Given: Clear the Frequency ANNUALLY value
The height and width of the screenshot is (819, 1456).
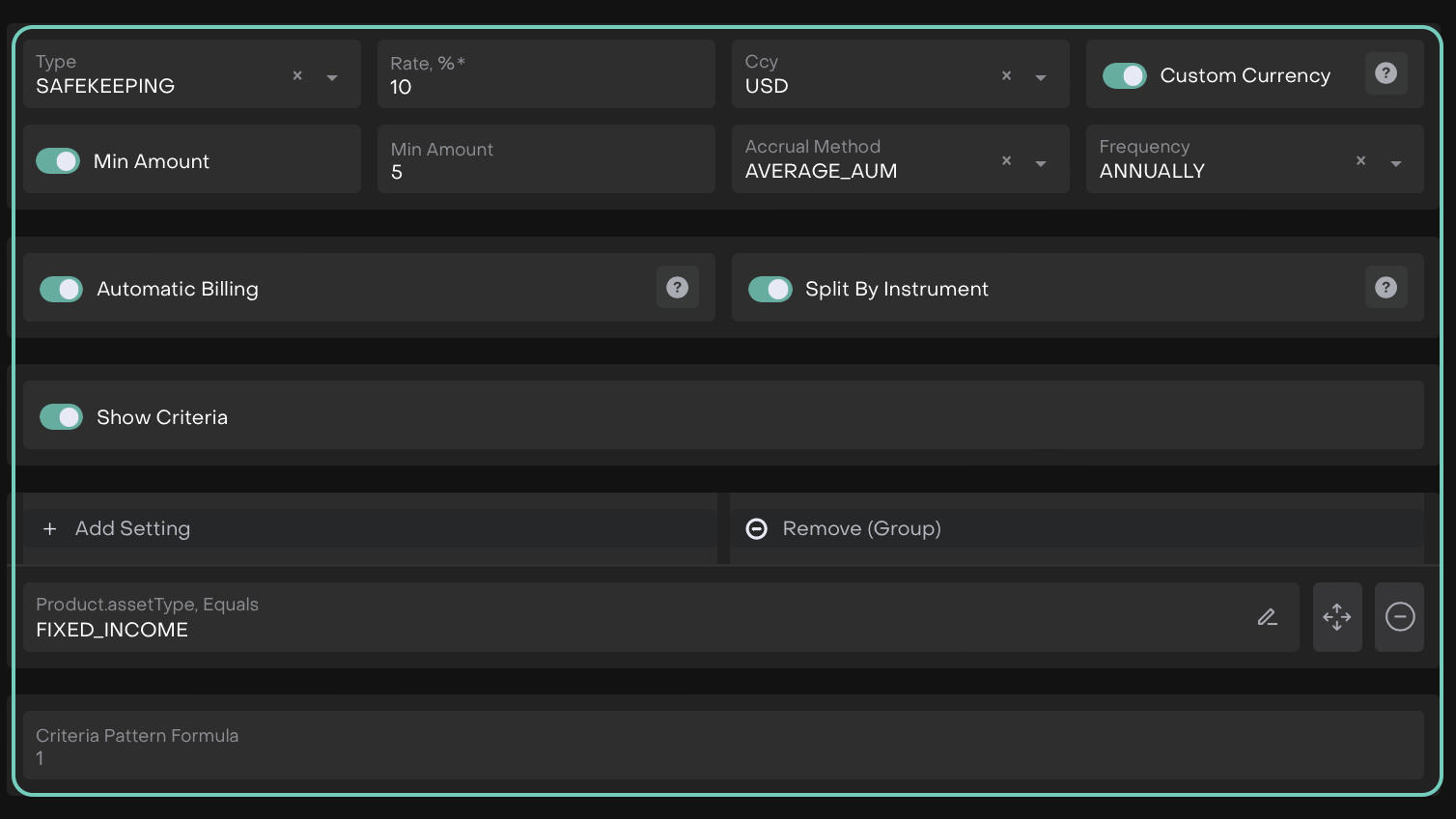Looking at the screenshot, I should point(1360,161).
